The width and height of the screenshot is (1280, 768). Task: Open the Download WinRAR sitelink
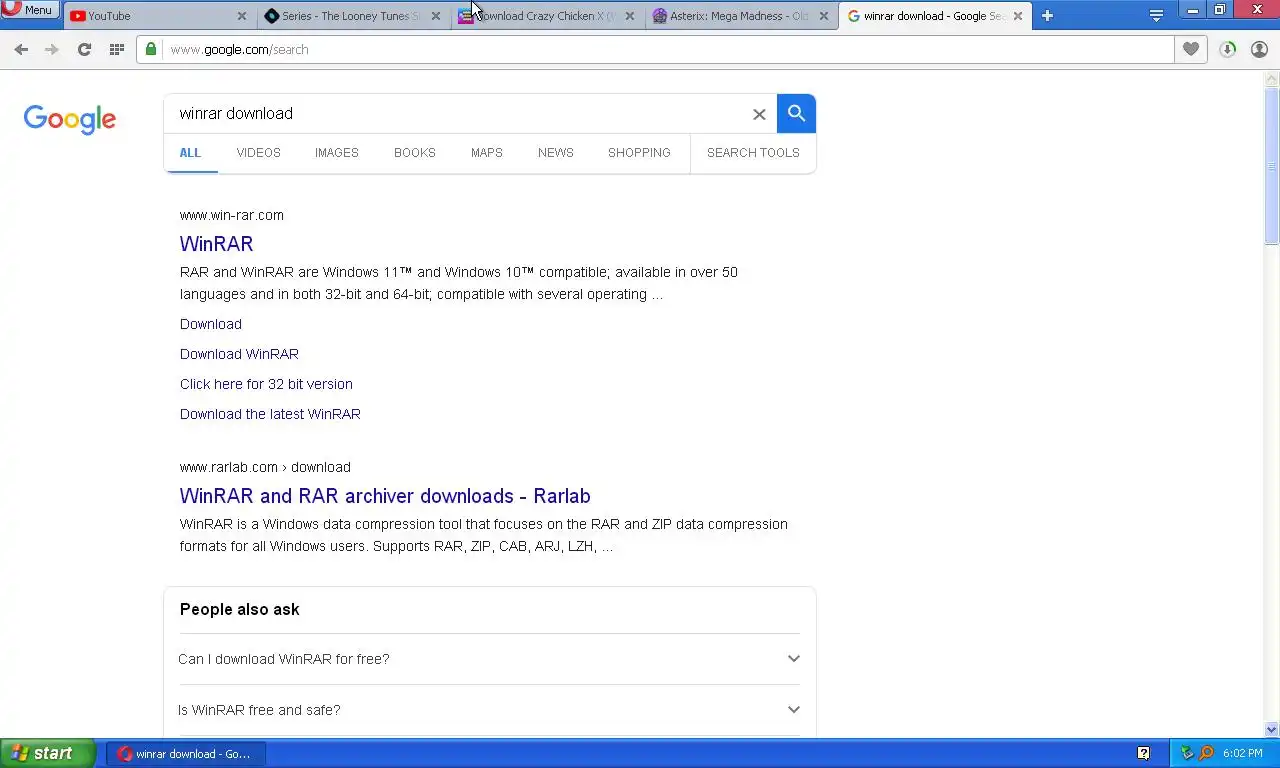pos(239,354)
